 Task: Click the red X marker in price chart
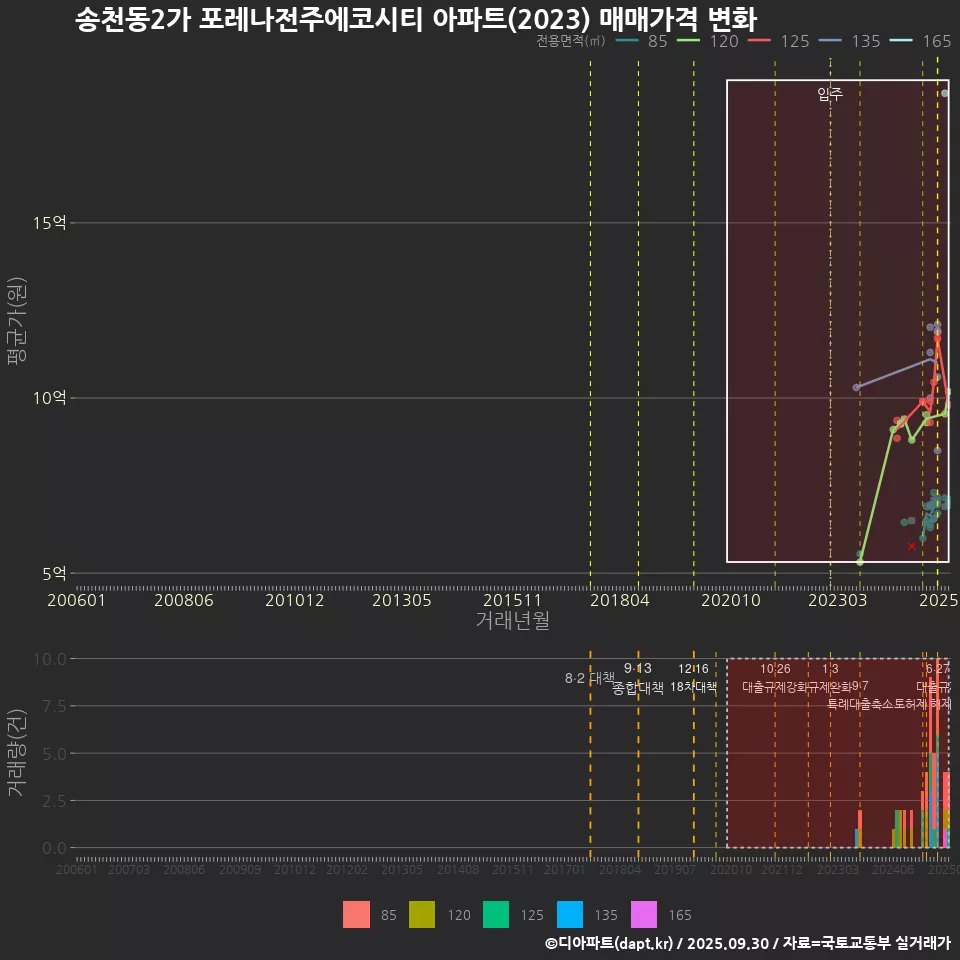click(911, 546)
